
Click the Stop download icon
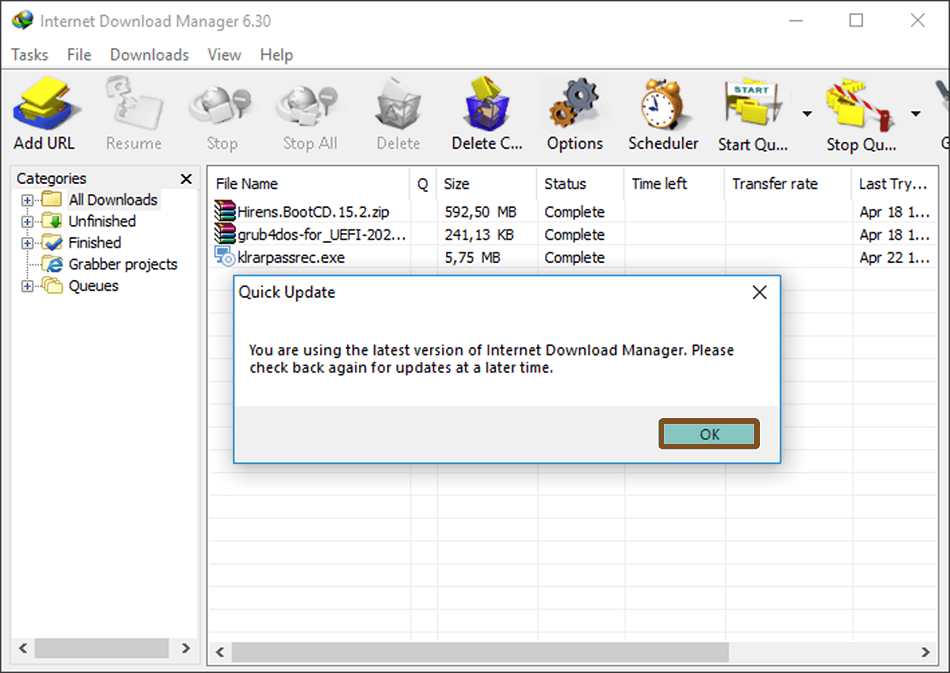(x=220, y=105)
